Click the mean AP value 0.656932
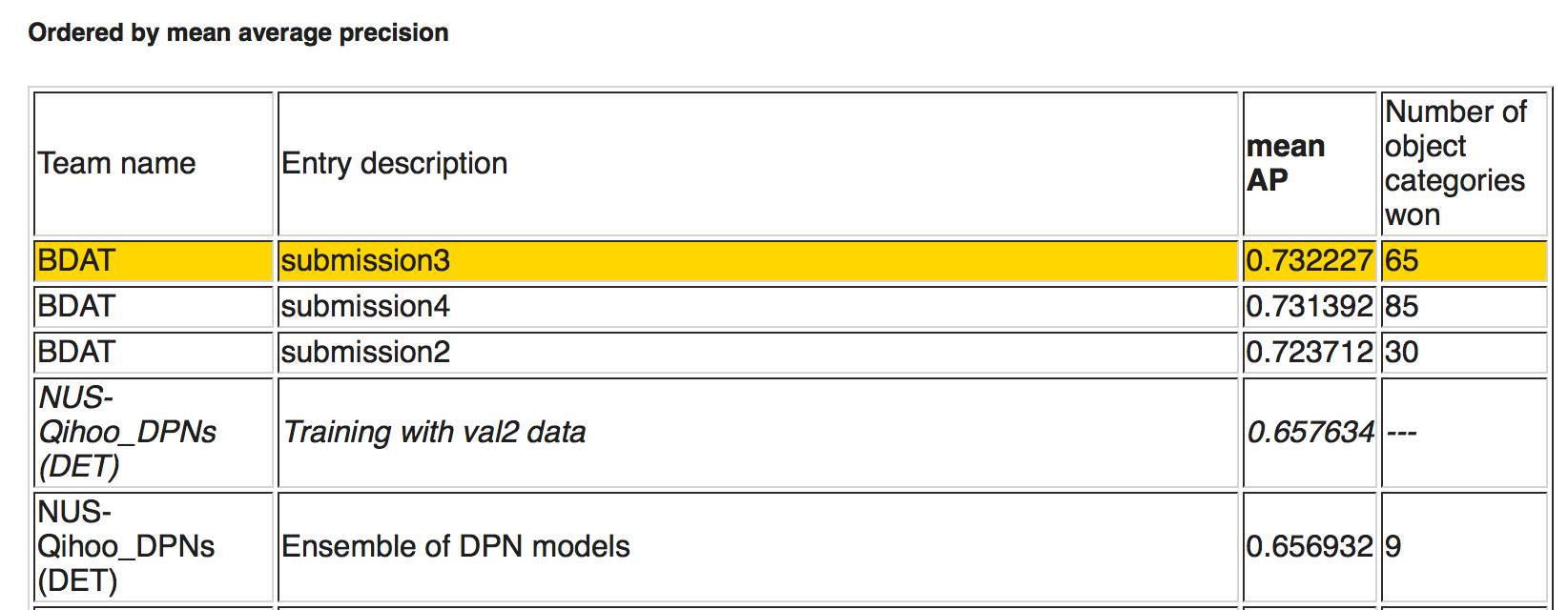1568x610 pixels. point(1309,547)
